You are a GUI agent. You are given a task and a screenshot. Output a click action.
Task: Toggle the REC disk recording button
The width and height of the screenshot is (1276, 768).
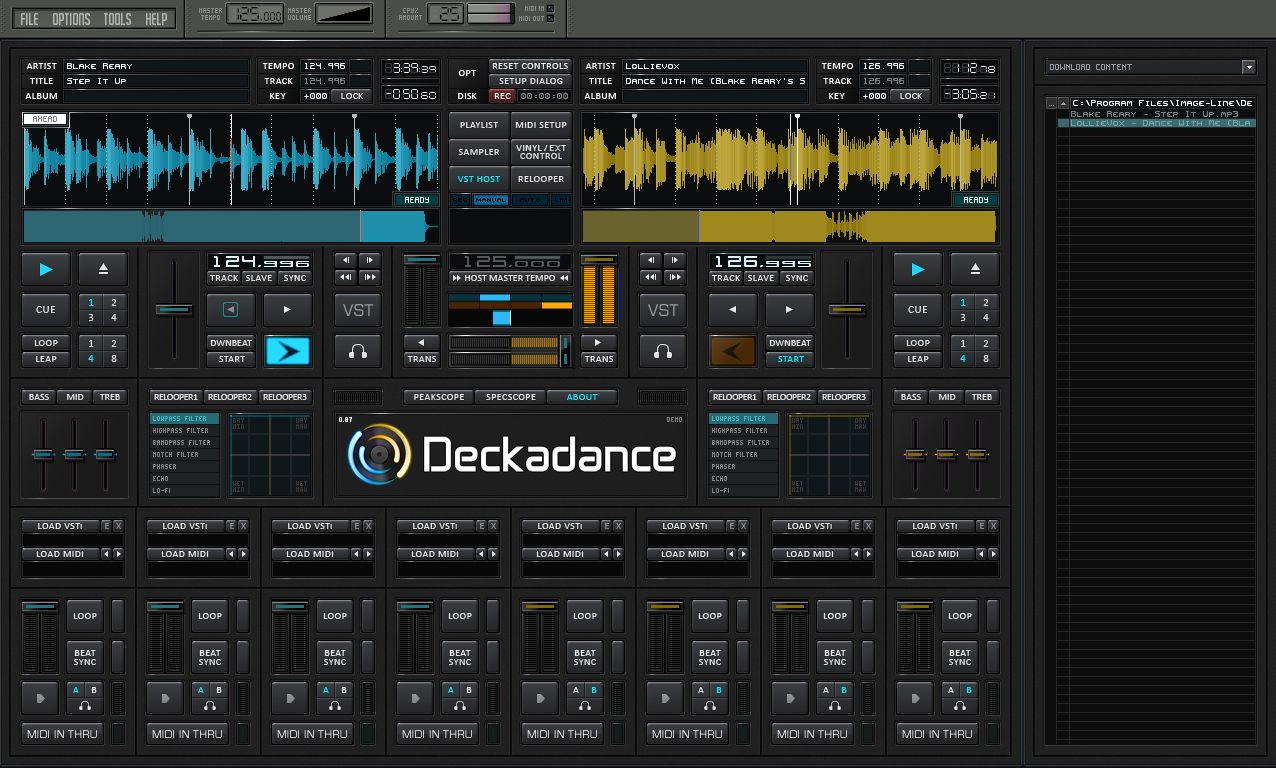click(501, 96)
